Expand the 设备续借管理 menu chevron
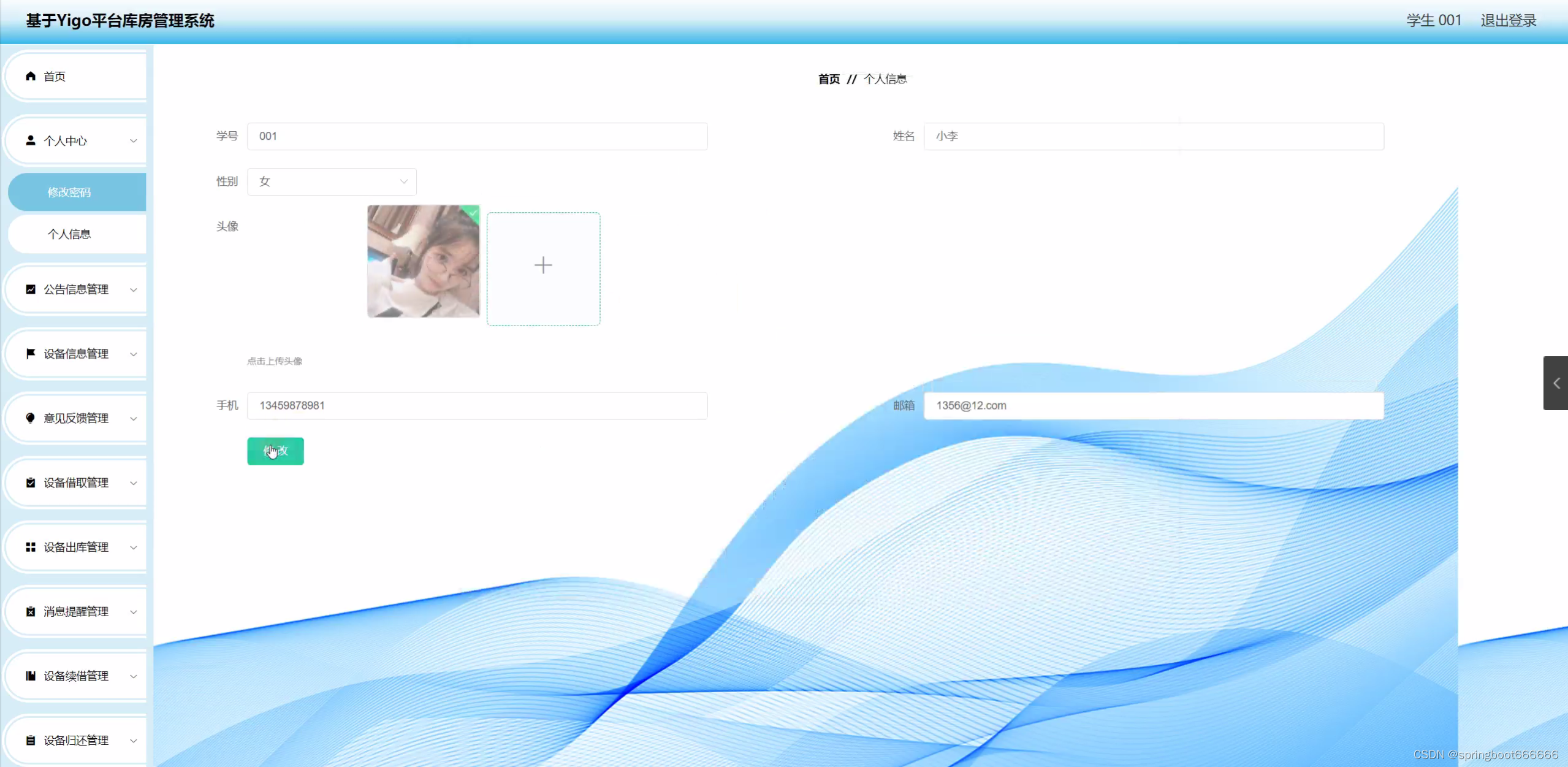Viewport: 1568px width, 767px height. point(133,676)
